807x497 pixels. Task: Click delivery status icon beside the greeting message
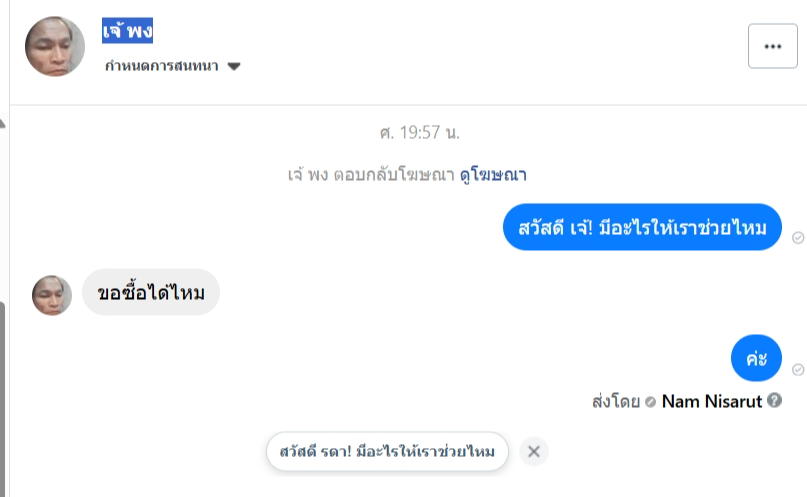click(x=798, y=237)
